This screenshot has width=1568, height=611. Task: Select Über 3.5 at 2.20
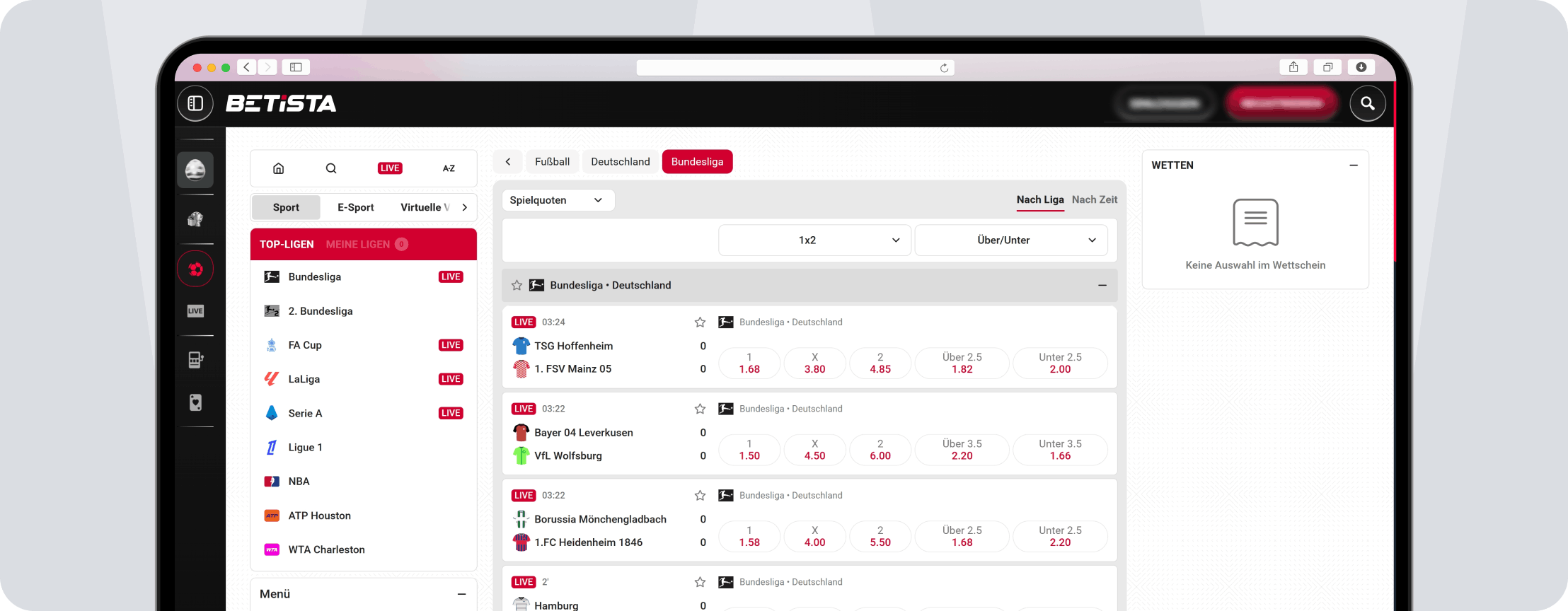tap(962, 450)
